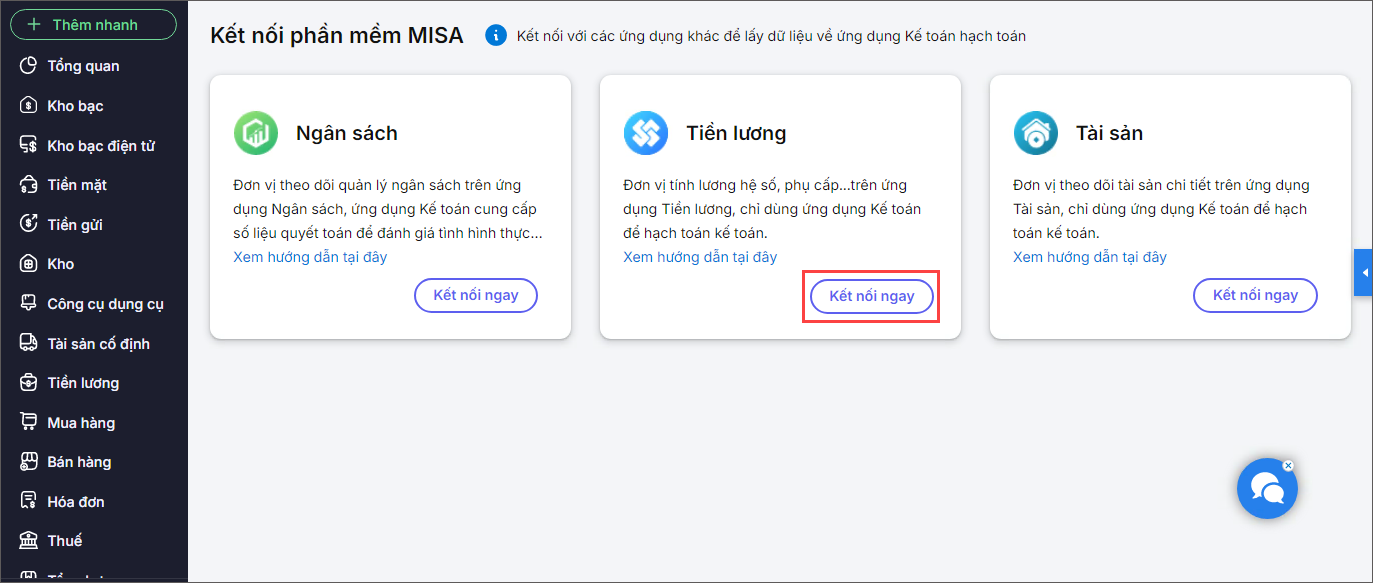Click the Tài sản house icon
This screenshot has width=1373, height=583.
[1036, 133]
